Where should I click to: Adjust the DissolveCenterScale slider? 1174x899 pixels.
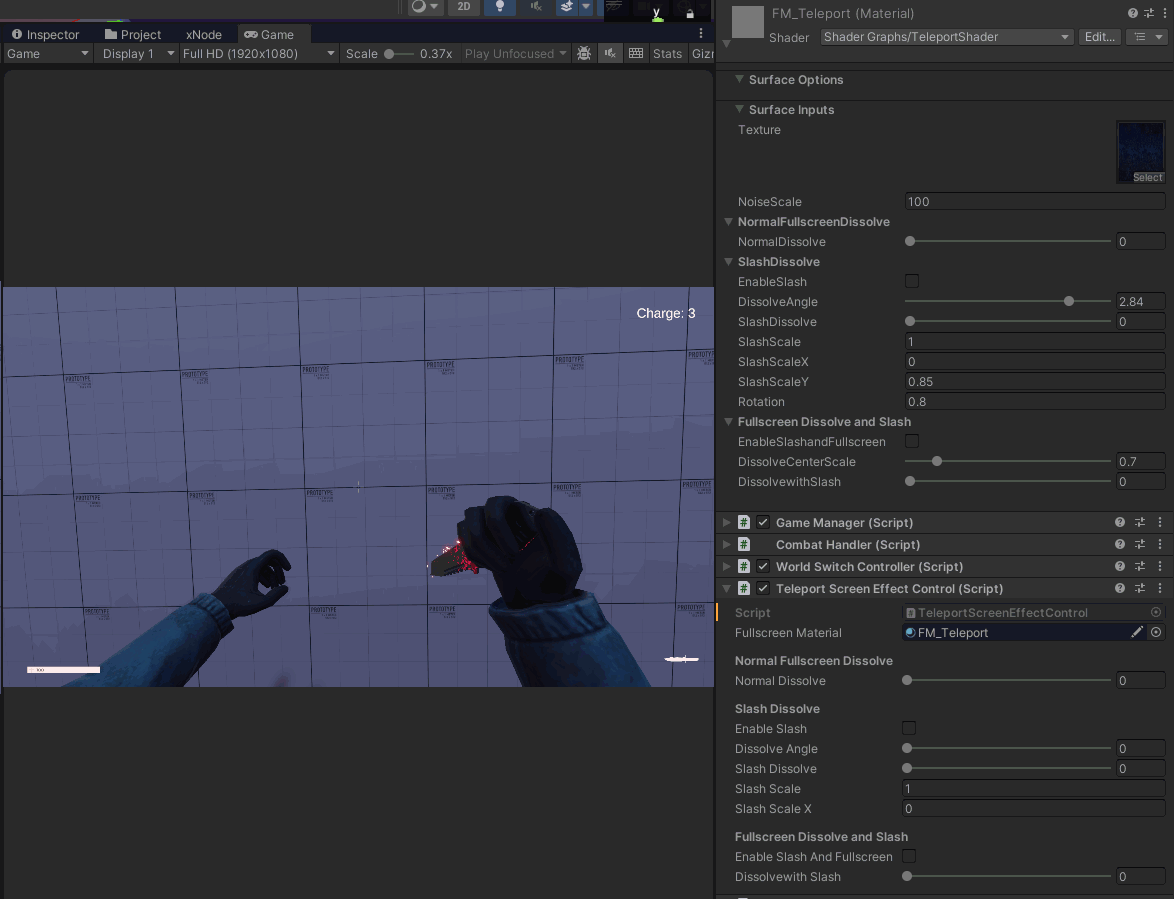coord(1008,462)
